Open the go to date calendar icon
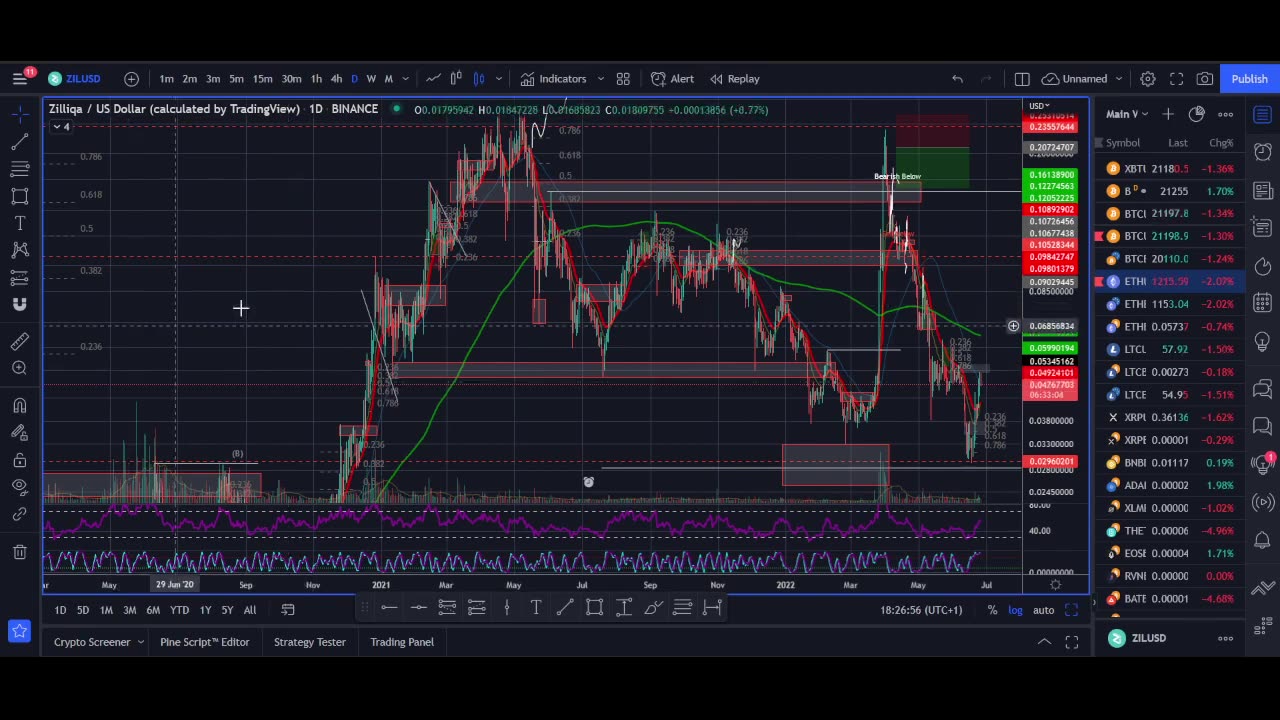Image resolution: width=1280 pixels, height=720 pixels. (x=288, y=610)
